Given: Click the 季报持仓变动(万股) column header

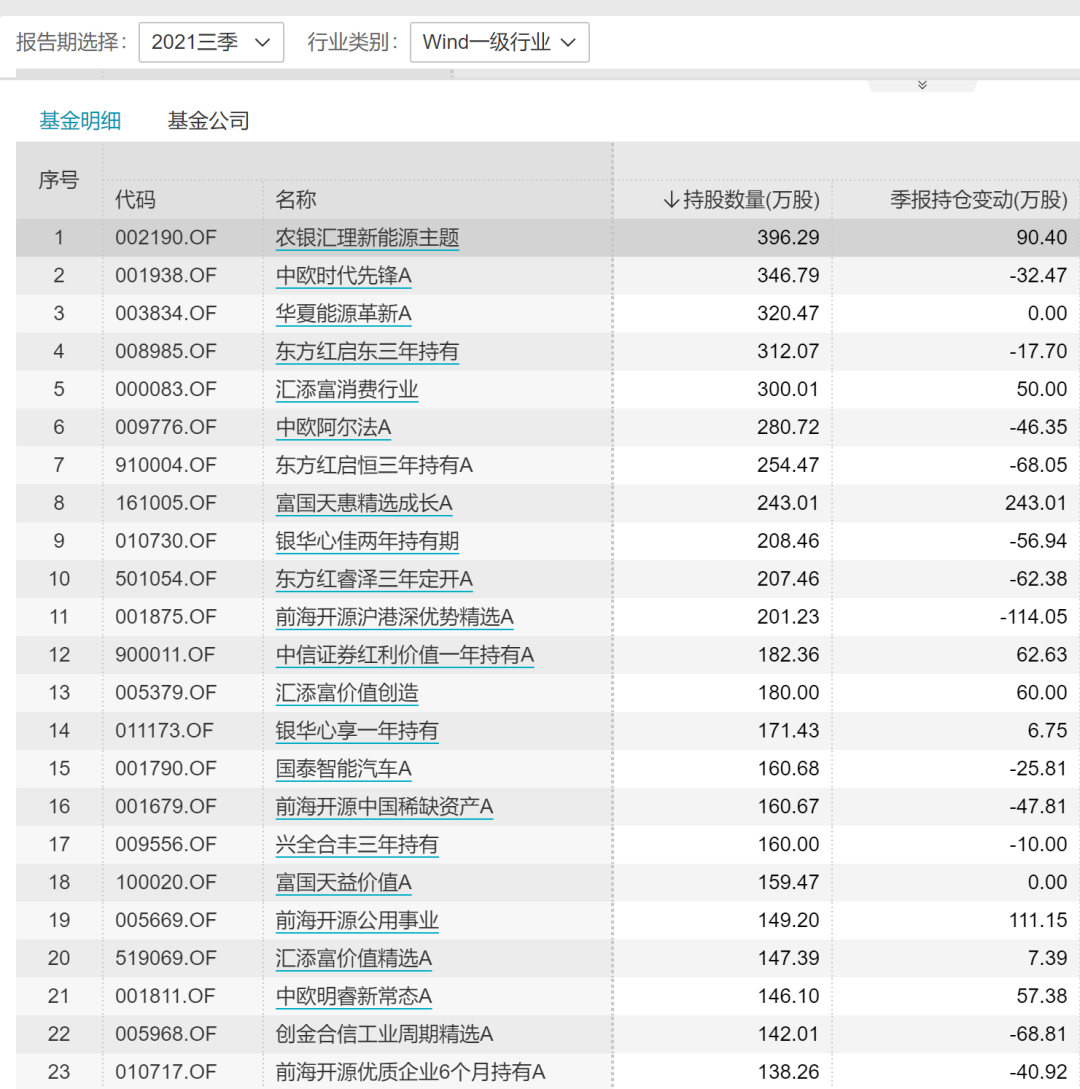Looking at the screenshot, I should 978,200.
